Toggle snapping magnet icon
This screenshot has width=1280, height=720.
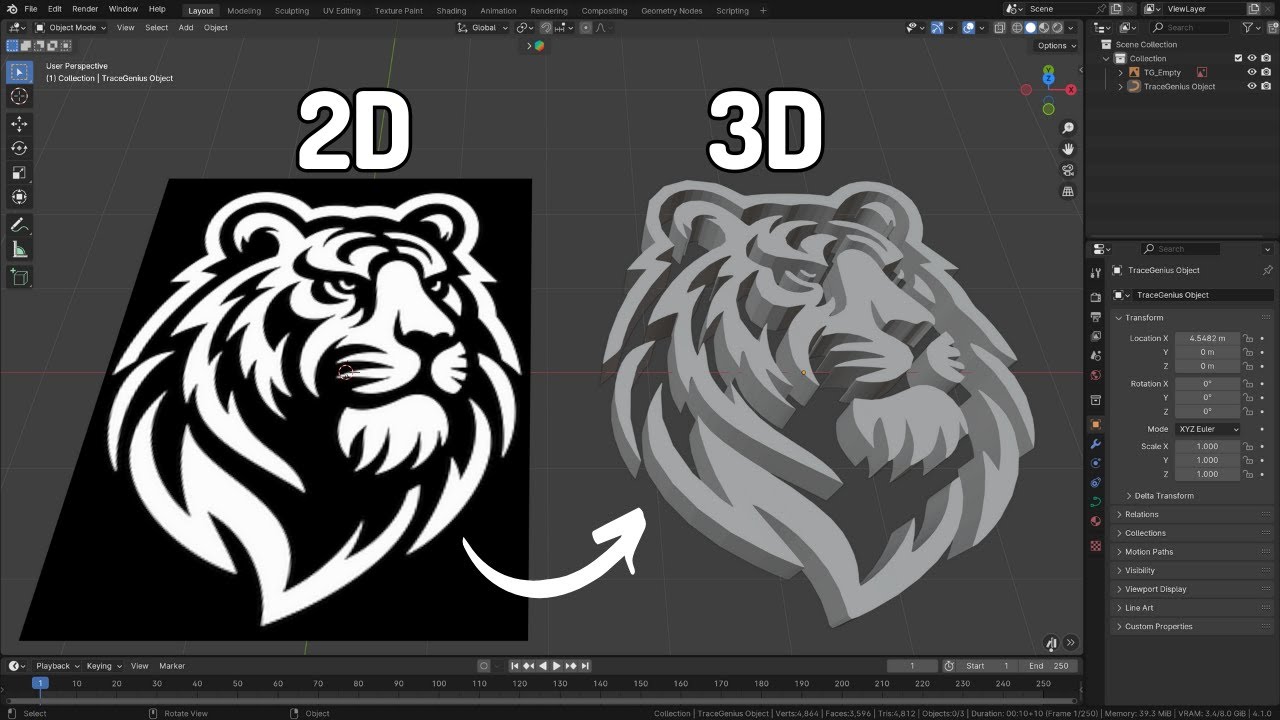point(547,28)
